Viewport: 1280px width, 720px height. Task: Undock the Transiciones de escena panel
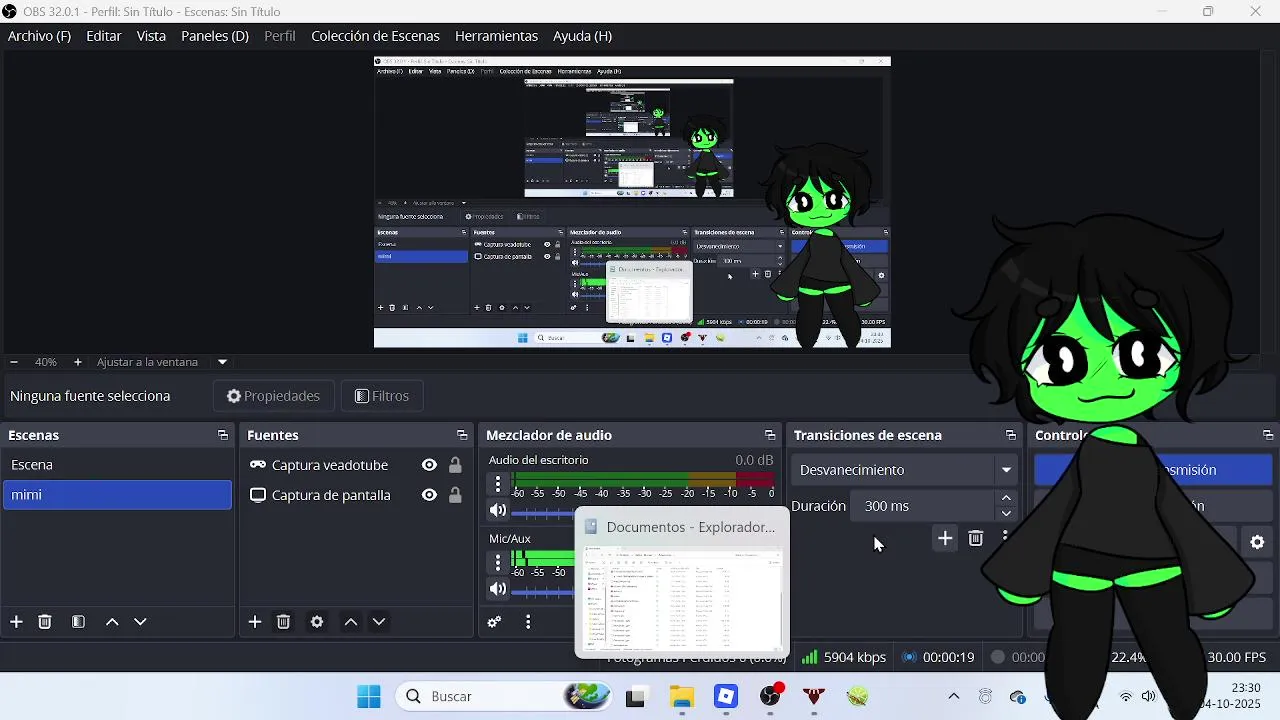[x=1011, y=435]
